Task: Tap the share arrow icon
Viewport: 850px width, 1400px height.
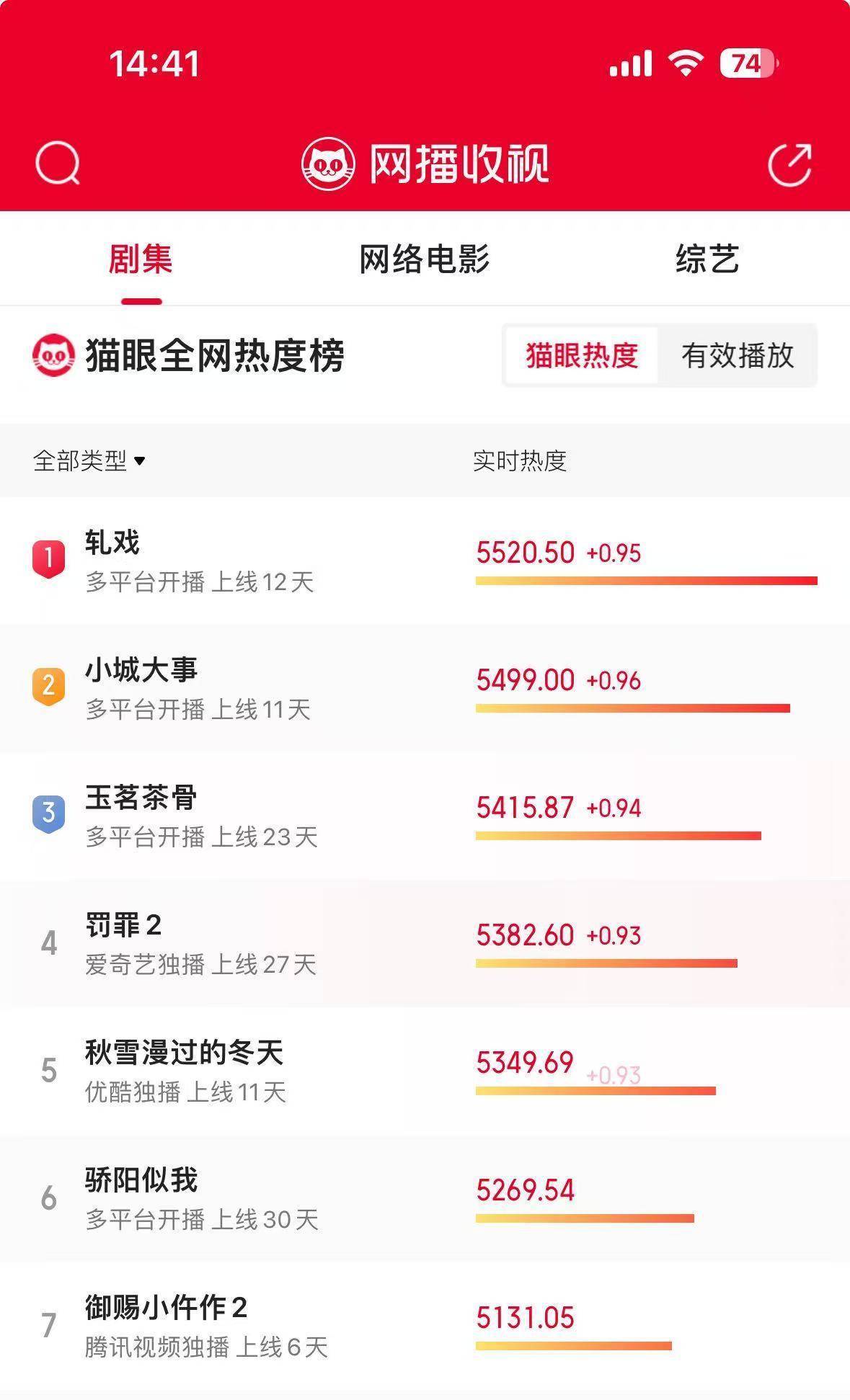Action: coord(789,164)
